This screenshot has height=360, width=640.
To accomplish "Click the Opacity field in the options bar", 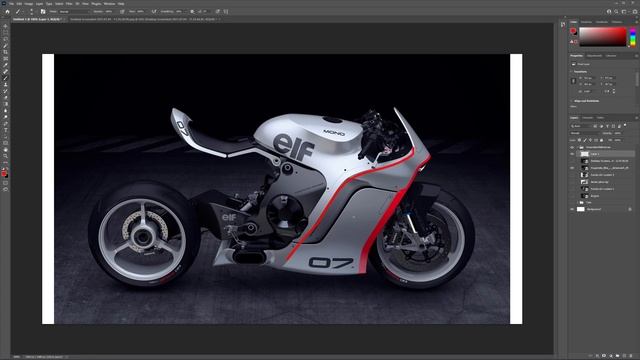I will pos(109,12).
